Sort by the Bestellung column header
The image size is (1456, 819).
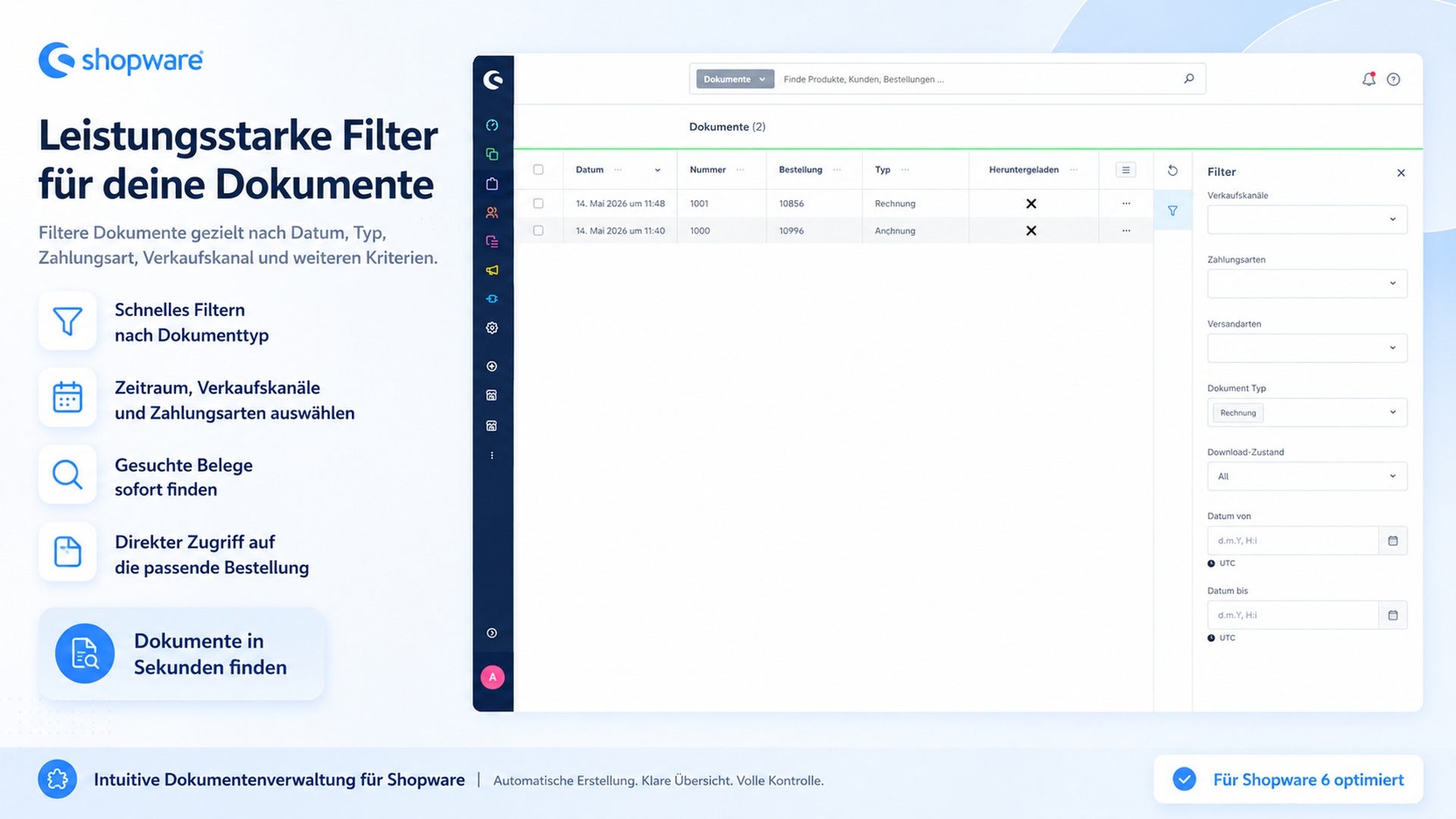pyautogui.click(x=800, y=170)
